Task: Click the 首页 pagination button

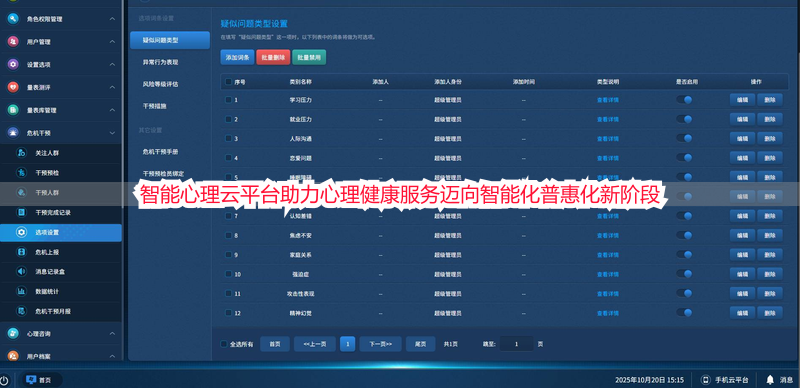Action: click(275, 344)
